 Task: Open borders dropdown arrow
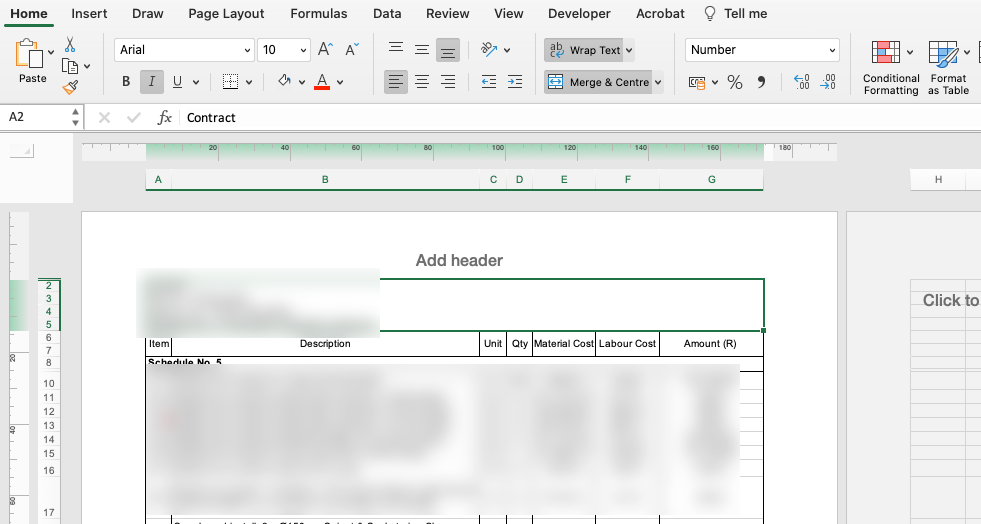coord(249,82)
